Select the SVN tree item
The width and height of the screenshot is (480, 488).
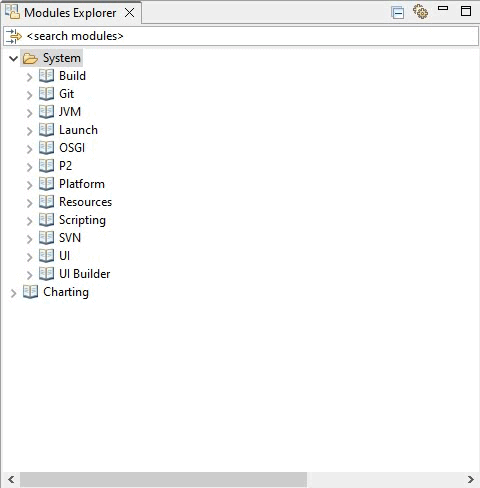tap(70, 238)
